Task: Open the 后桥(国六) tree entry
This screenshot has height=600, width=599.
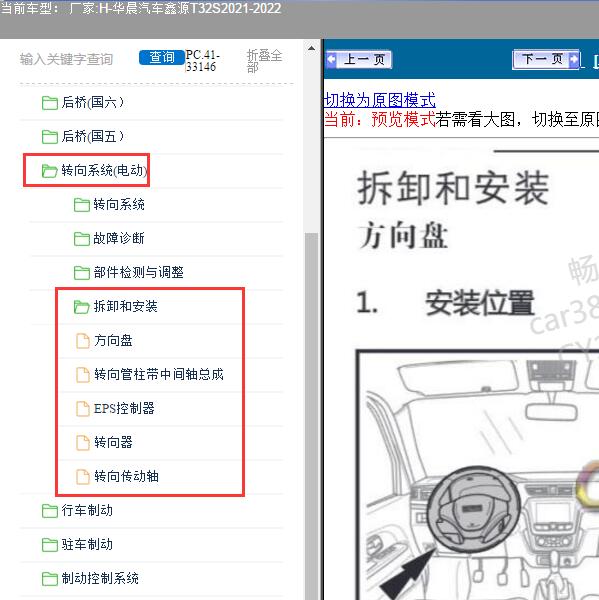Action: pyautogui.click(x=93, y=103)
